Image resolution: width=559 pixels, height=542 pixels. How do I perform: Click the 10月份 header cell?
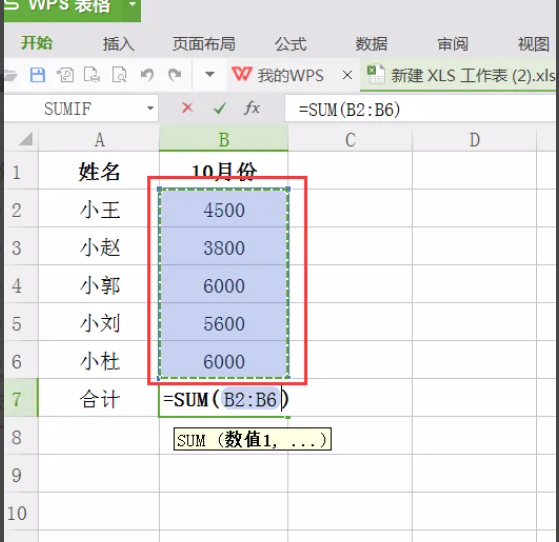pyautogui.click(x=224, y=171)
